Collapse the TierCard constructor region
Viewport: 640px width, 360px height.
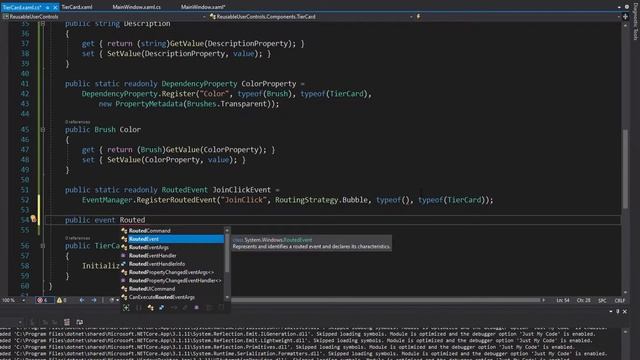point(43,246)
